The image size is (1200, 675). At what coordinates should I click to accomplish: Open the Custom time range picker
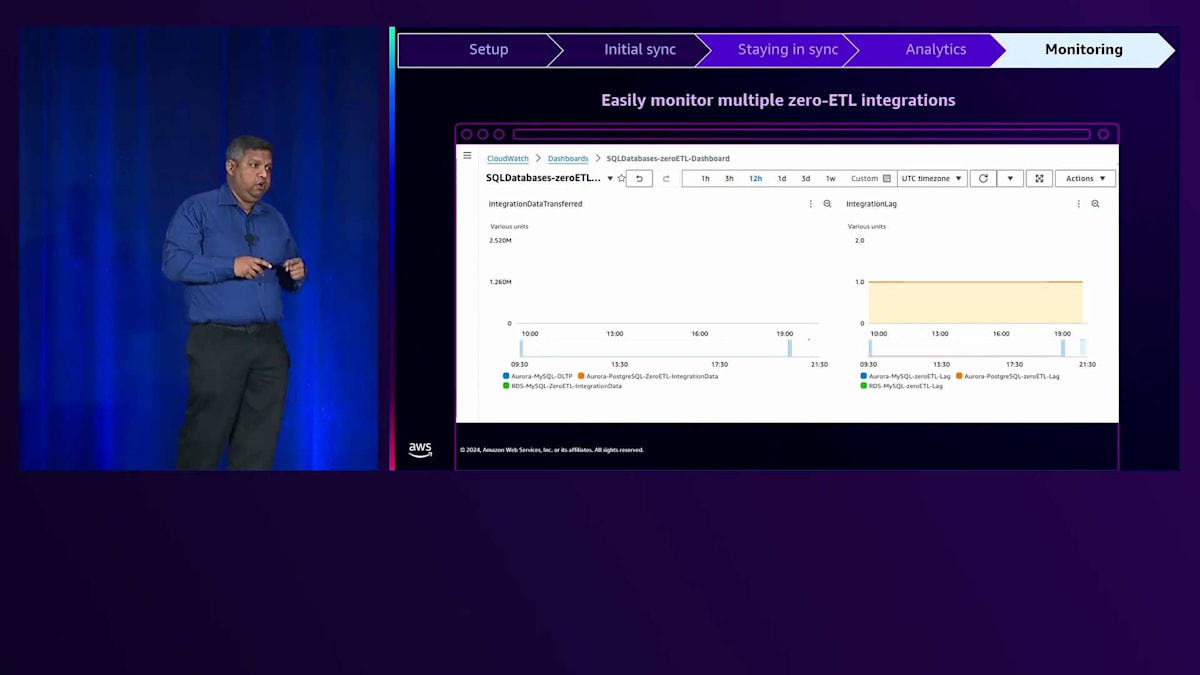(870, 178)
